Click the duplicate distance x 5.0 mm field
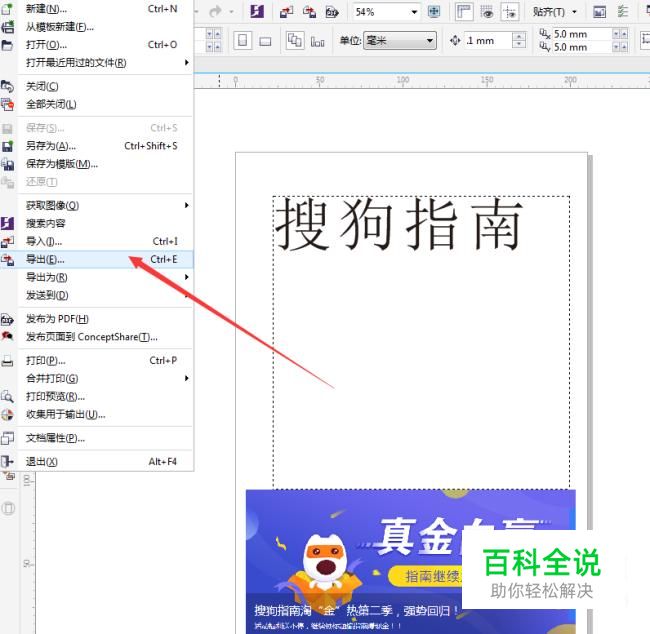This screenshot has width=650, height=634. pyautogui.click(x=582, y=34)
